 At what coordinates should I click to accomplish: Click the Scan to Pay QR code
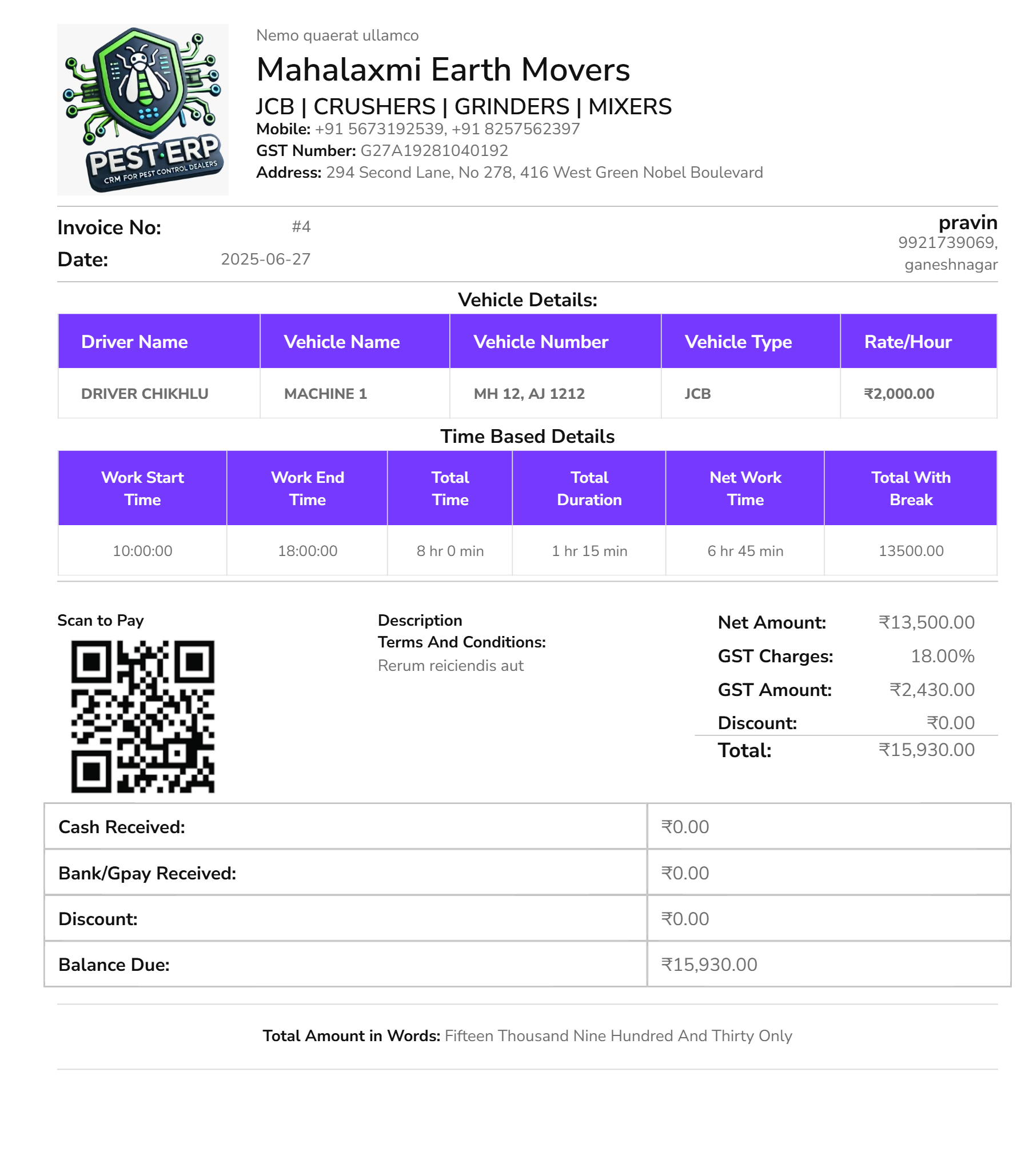tap(142, 716)
